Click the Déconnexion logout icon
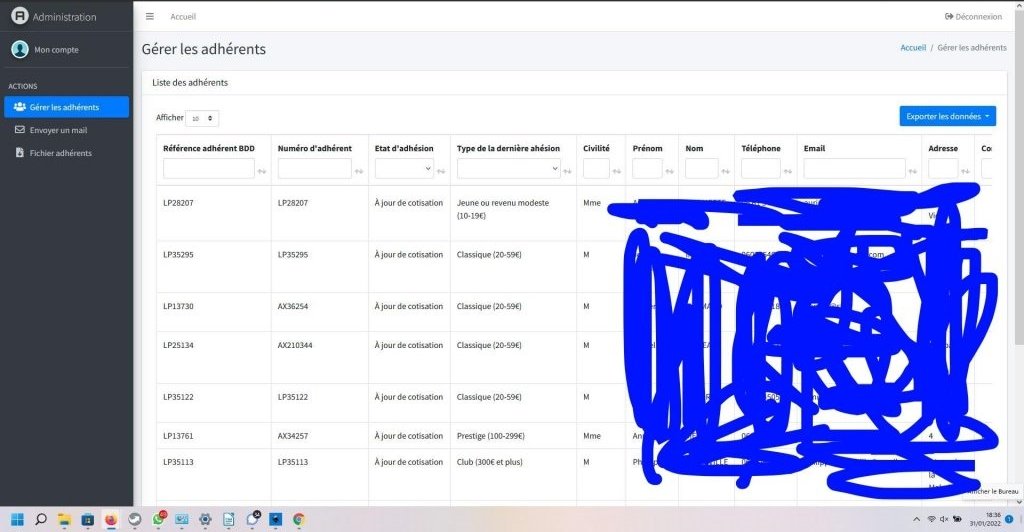This screenshot has width=1024, height=532. point(949,16)
